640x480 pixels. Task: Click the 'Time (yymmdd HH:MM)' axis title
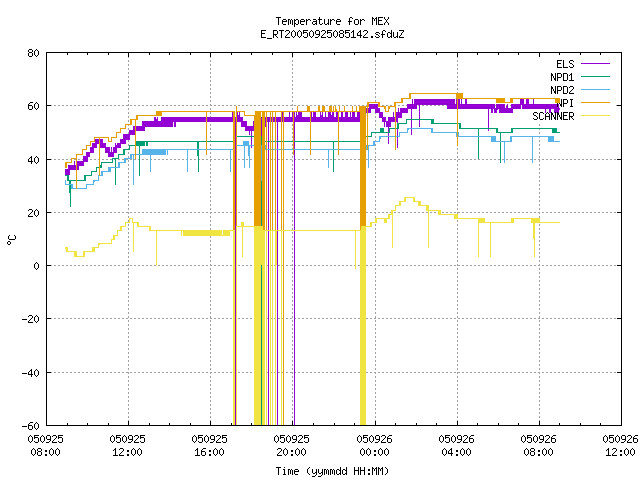(332, 471)
